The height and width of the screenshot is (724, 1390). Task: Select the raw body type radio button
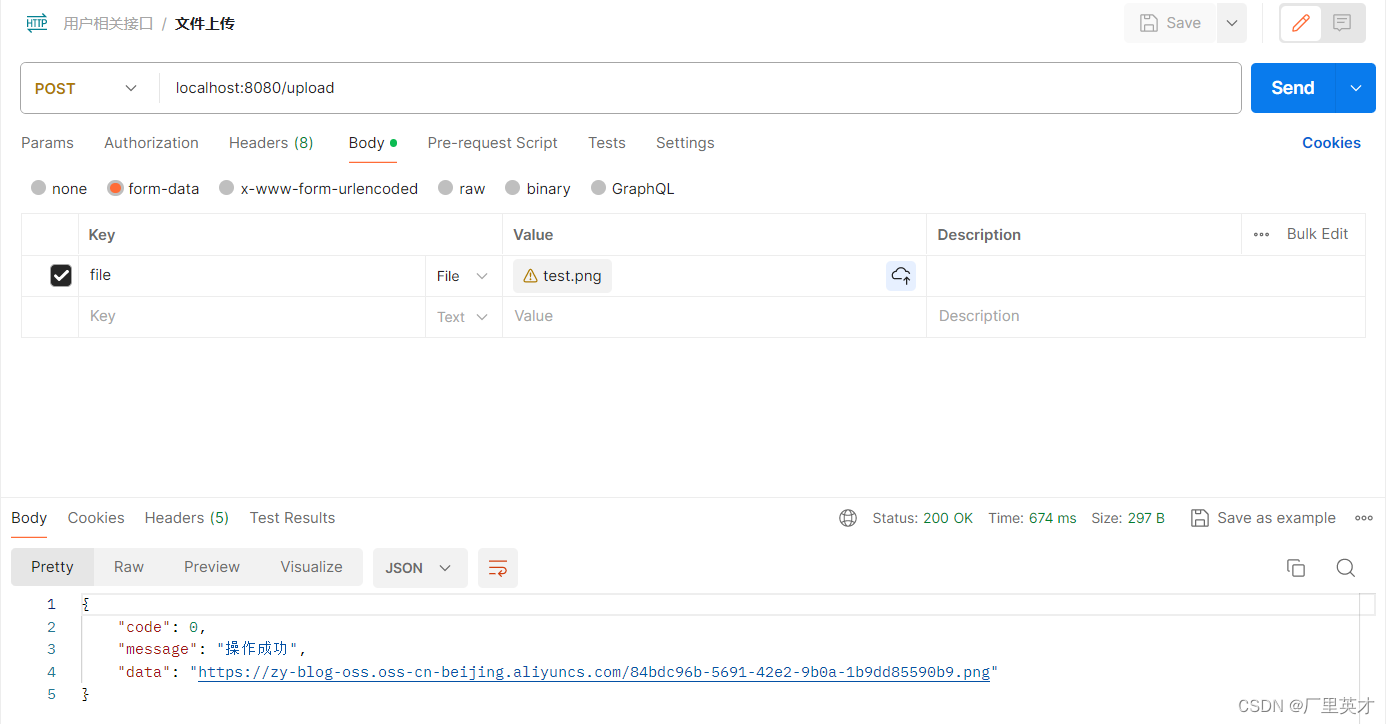(x=444, y=188)
